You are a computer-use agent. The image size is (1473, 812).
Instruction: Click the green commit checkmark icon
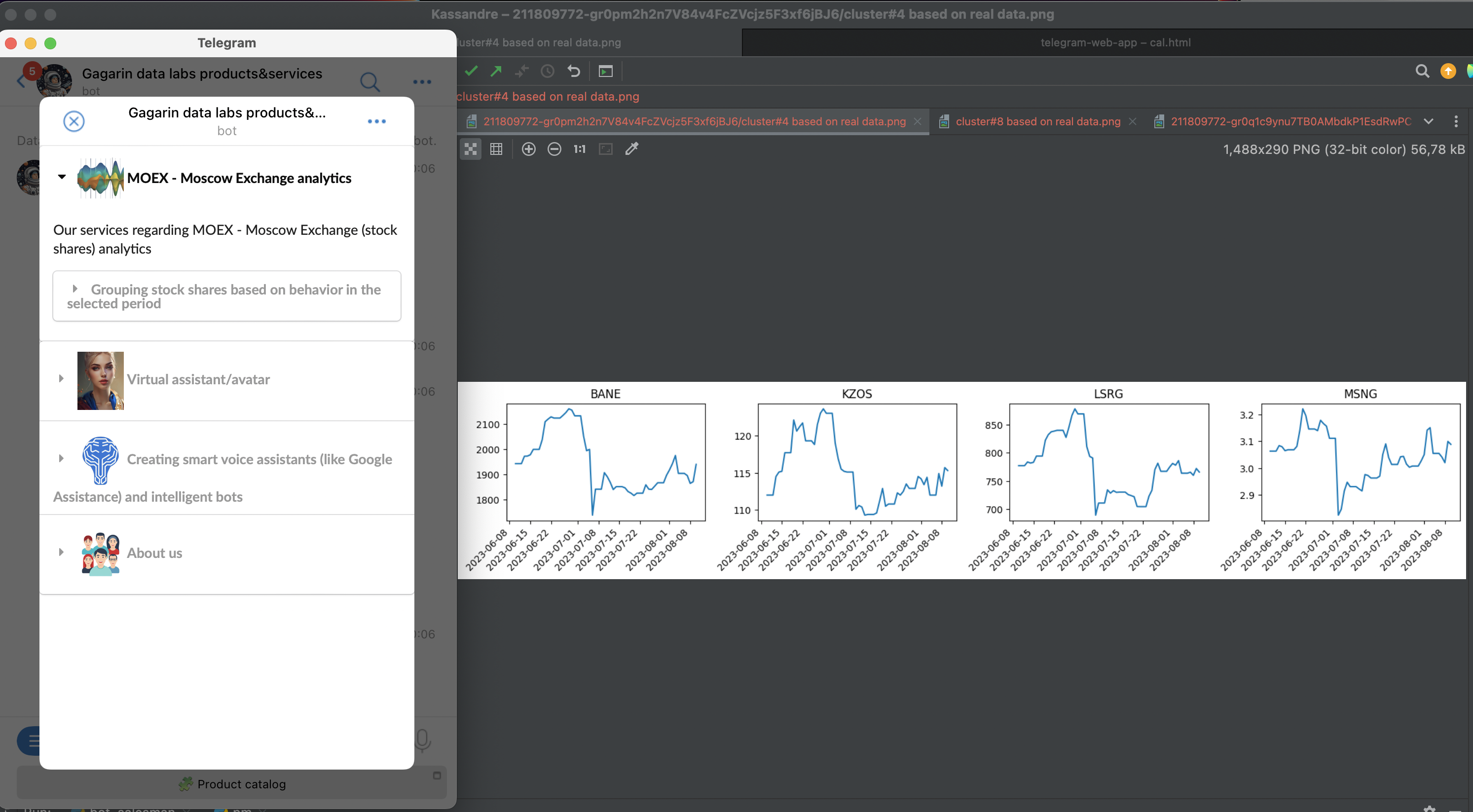[471, 72]
